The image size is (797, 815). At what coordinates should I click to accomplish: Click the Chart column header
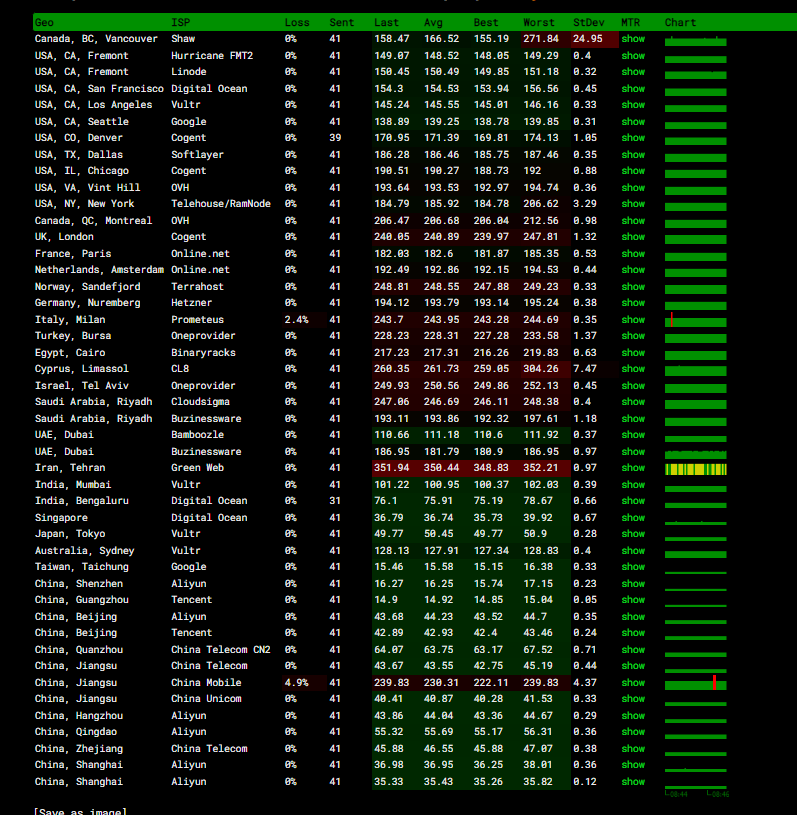[680, 22]
